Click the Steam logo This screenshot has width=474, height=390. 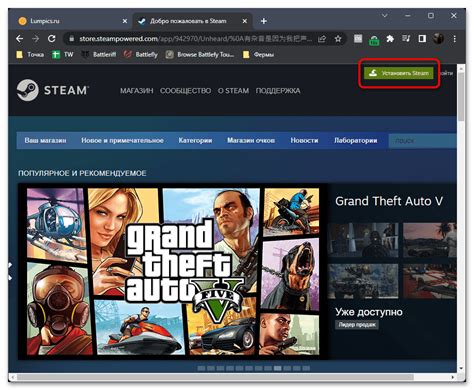53,90
